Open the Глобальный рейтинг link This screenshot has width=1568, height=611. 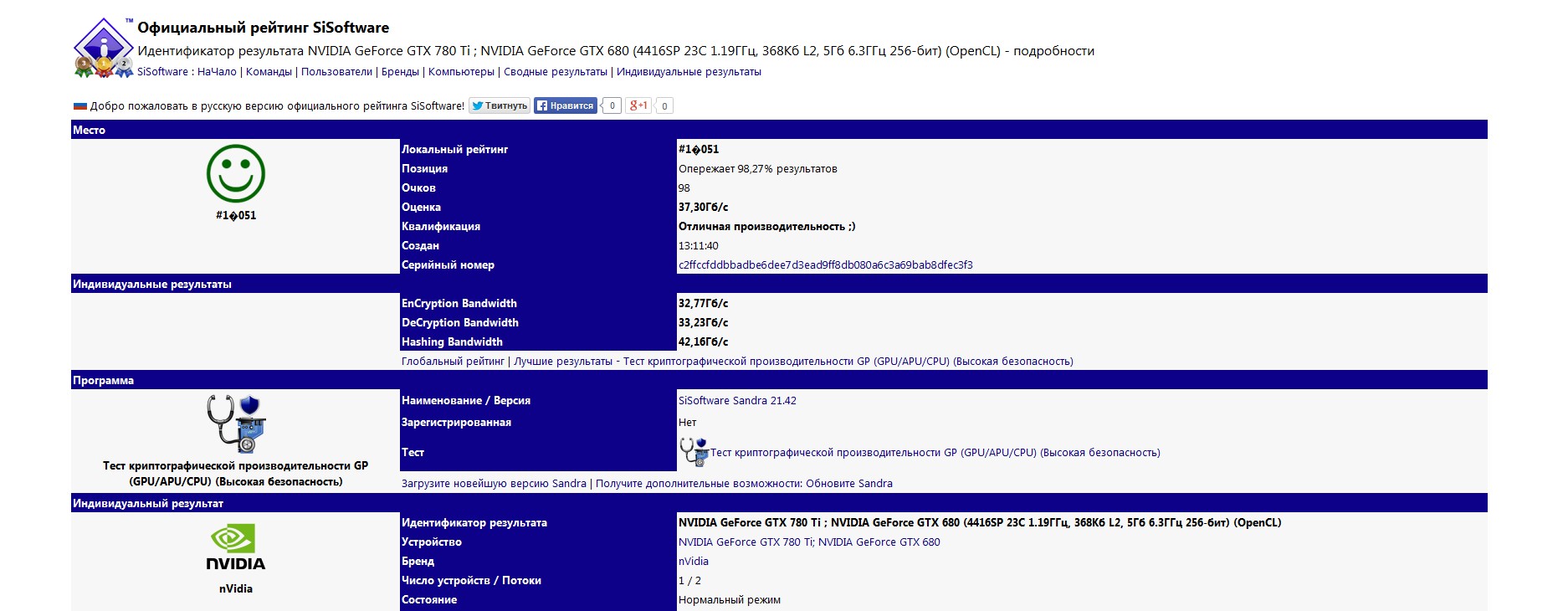point(453,362)
